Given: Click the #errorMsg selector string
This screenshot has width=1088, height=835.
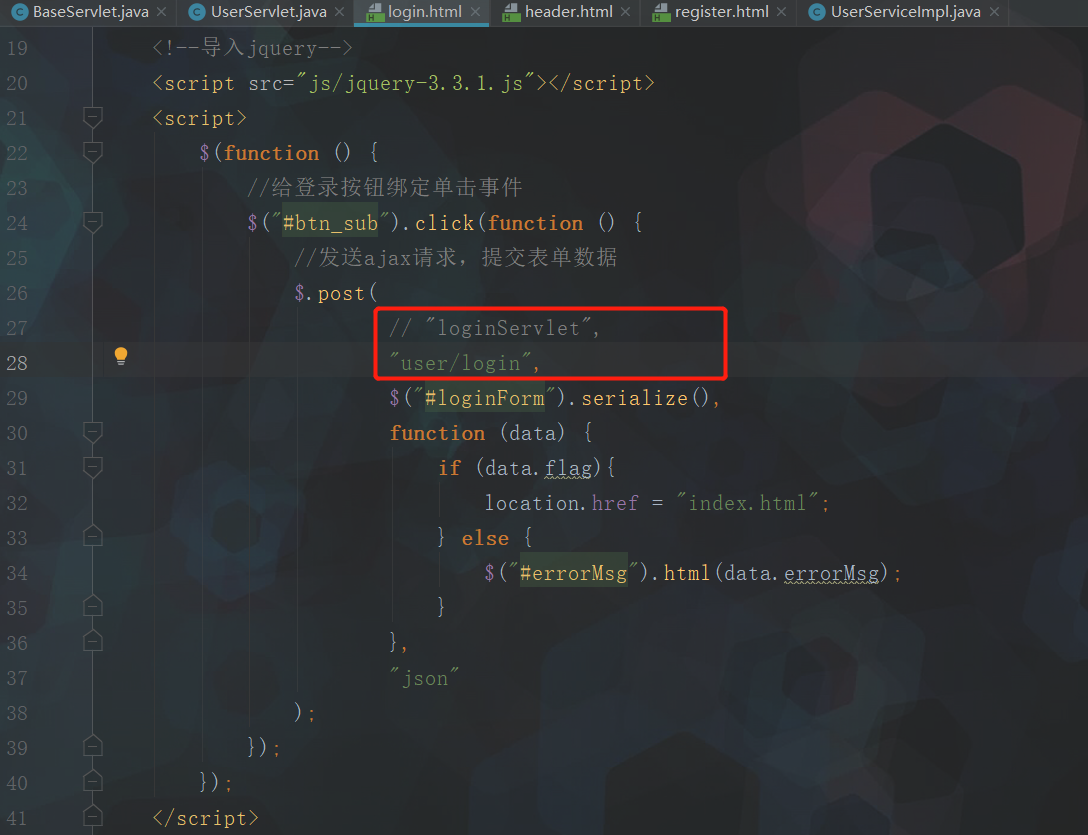Looking at the screenshot, I should 573,573.
